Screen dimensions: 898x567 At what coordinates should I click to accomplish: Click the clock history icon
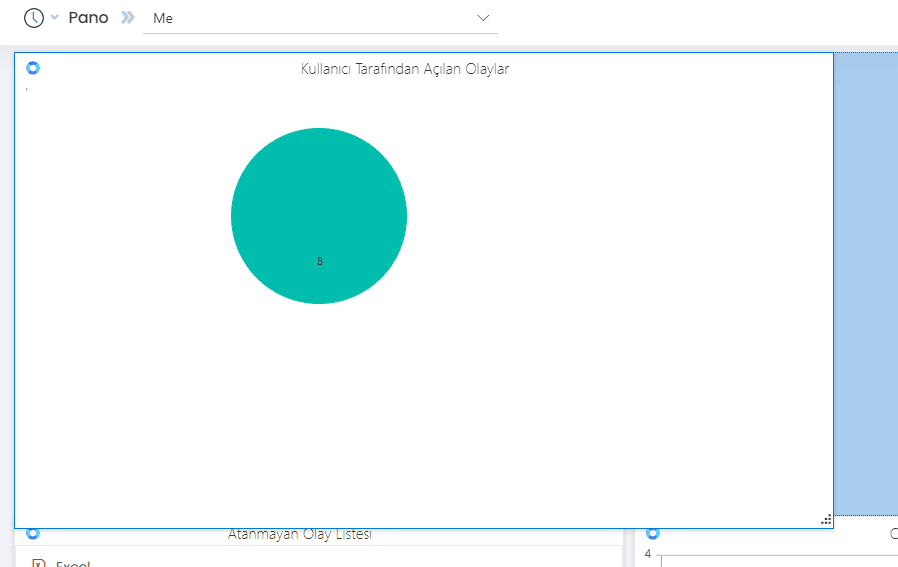34,18
